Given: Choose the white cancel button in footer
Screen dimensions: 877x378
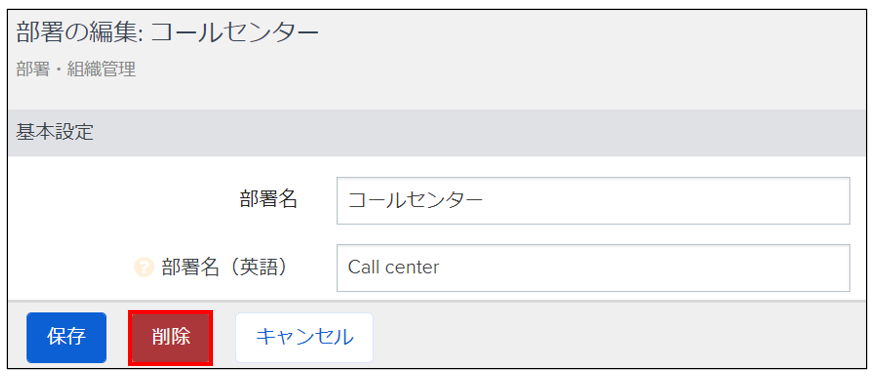Looking at the screenshot, I should click(304, 337).
